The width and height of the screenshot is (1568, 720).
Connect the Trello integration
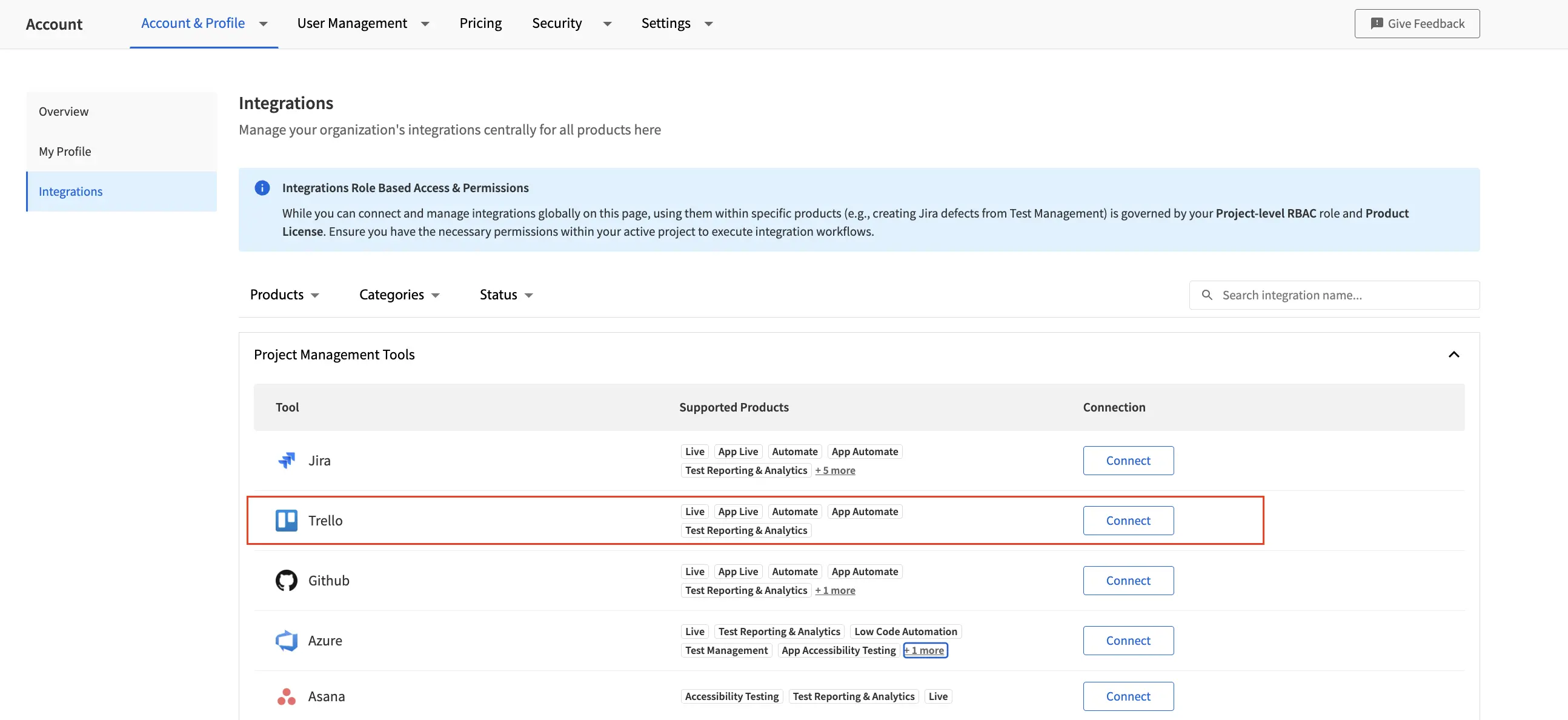click(1128, 520)
